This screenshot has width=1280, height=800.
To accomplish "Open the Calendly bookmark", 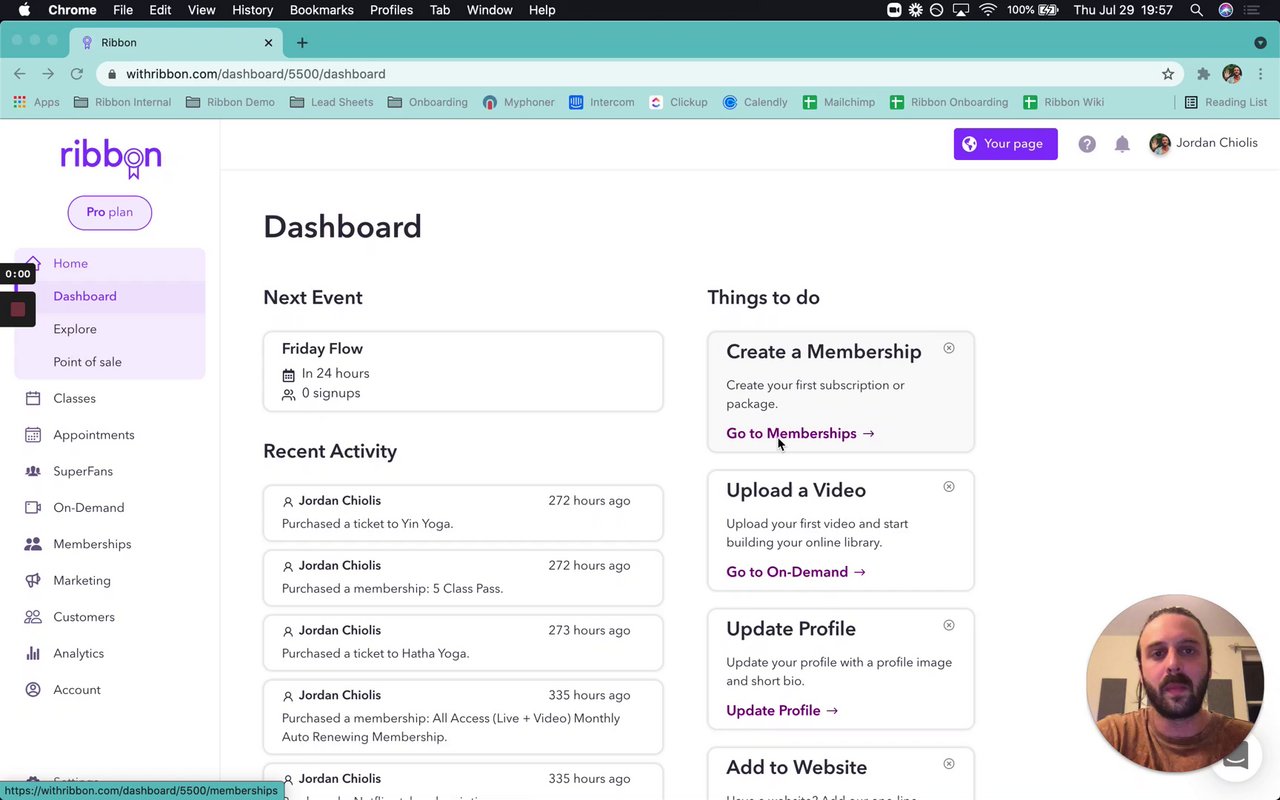I will (755, 102).
